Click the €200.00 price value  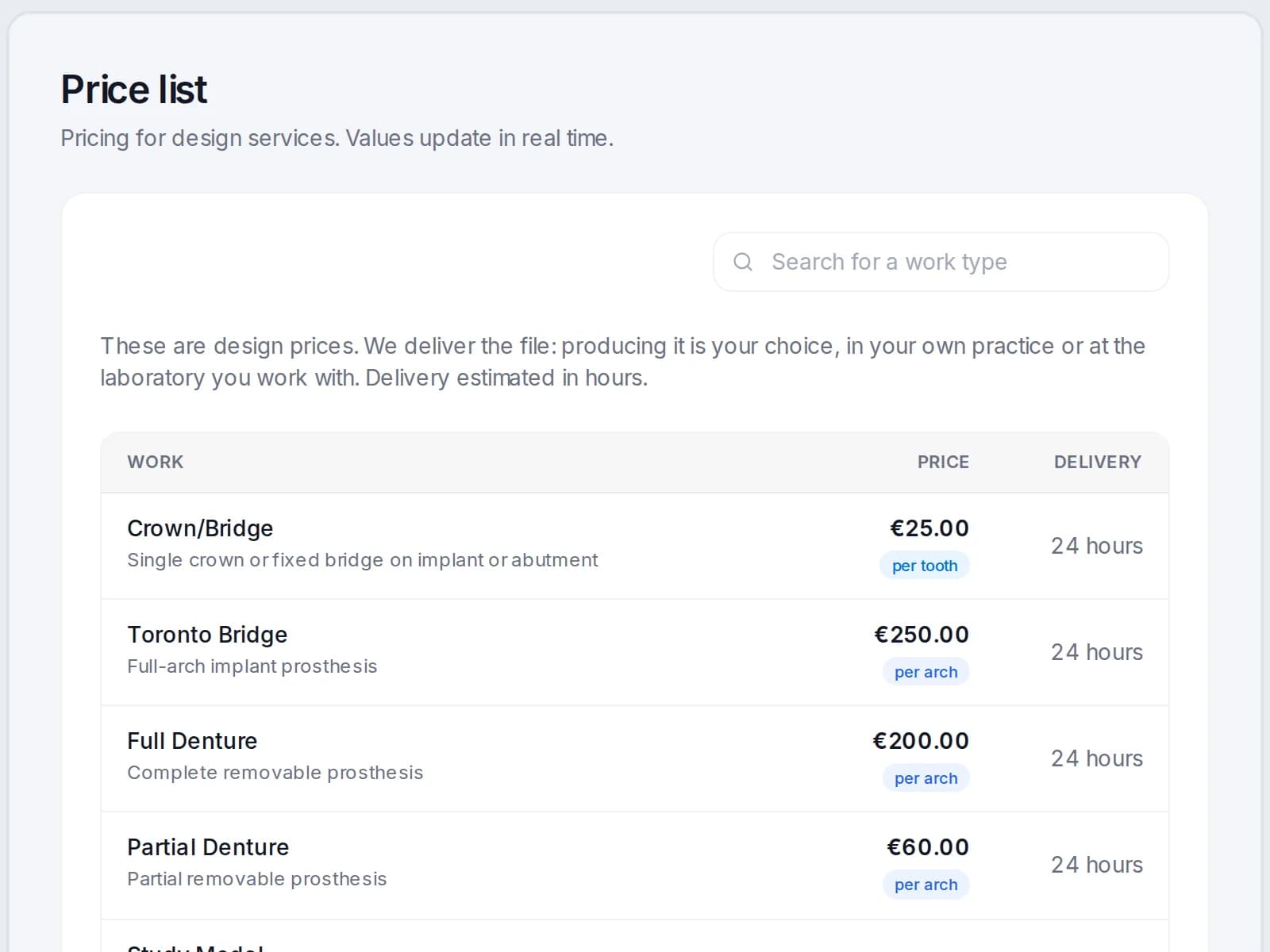tap(921, 741)
